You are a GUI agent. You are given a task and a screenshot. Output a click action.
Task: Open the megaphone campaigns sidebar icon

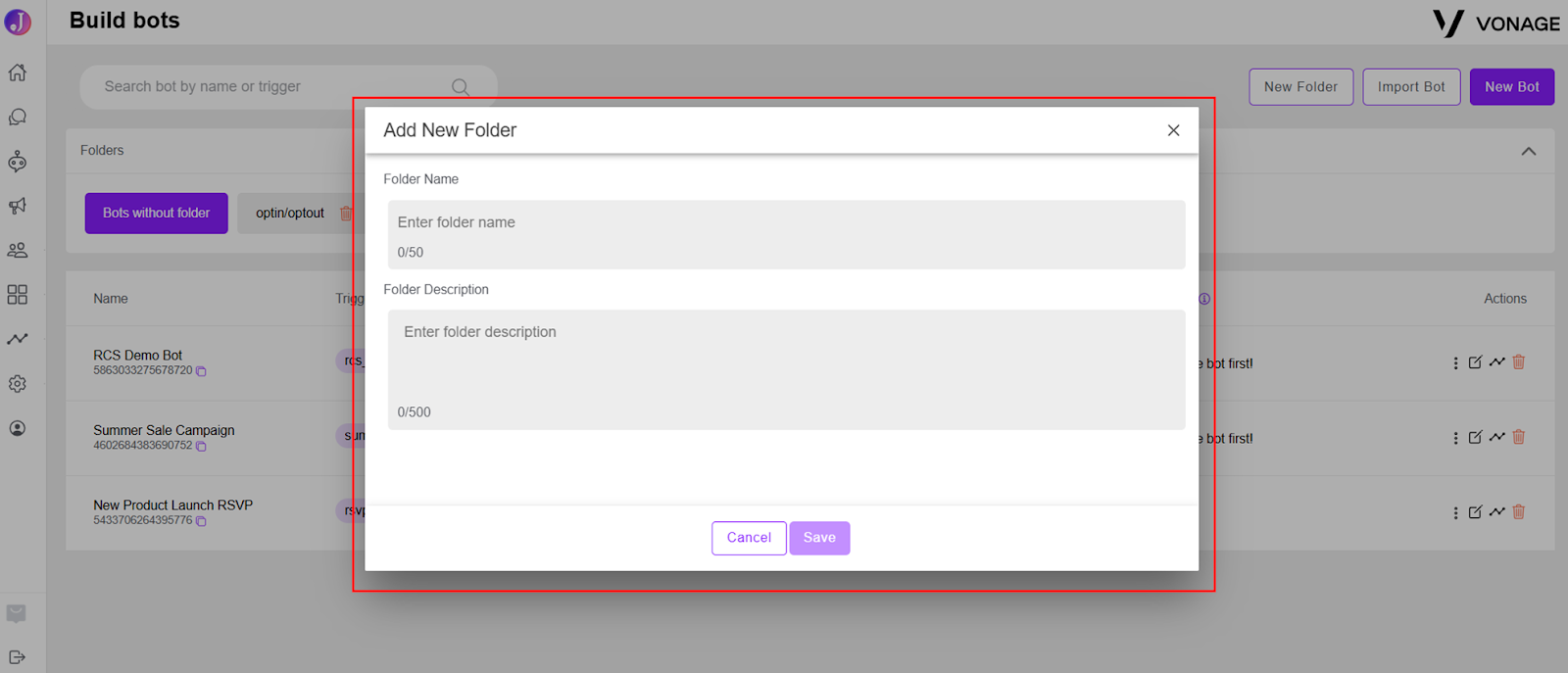tap(18, 206)
